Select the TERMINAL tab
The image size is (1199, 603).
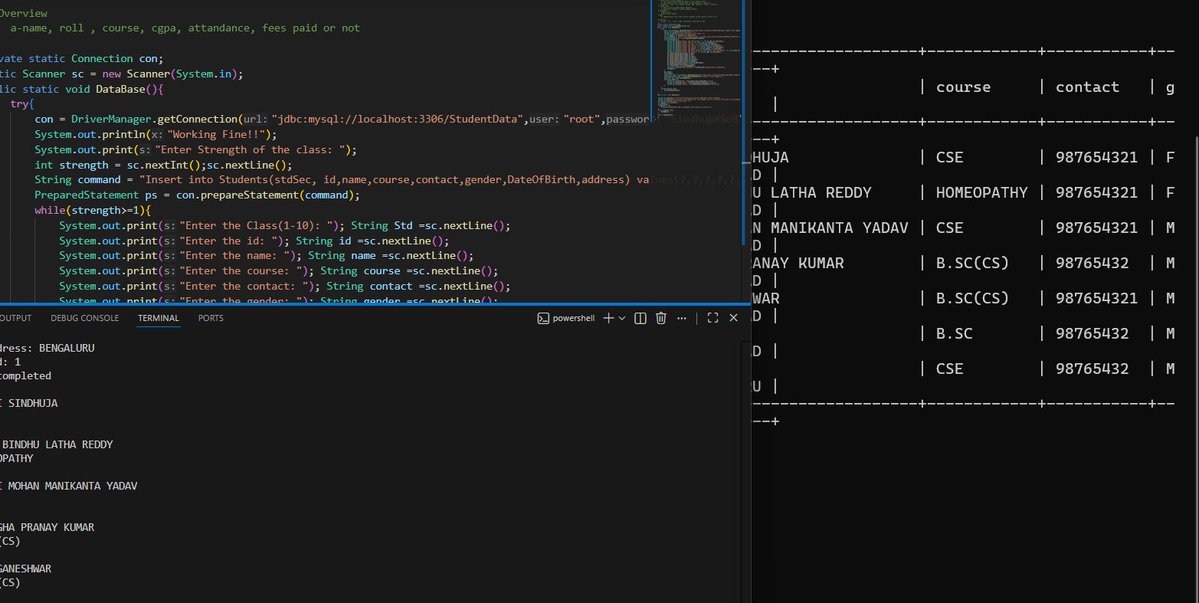tap(157, 318)
